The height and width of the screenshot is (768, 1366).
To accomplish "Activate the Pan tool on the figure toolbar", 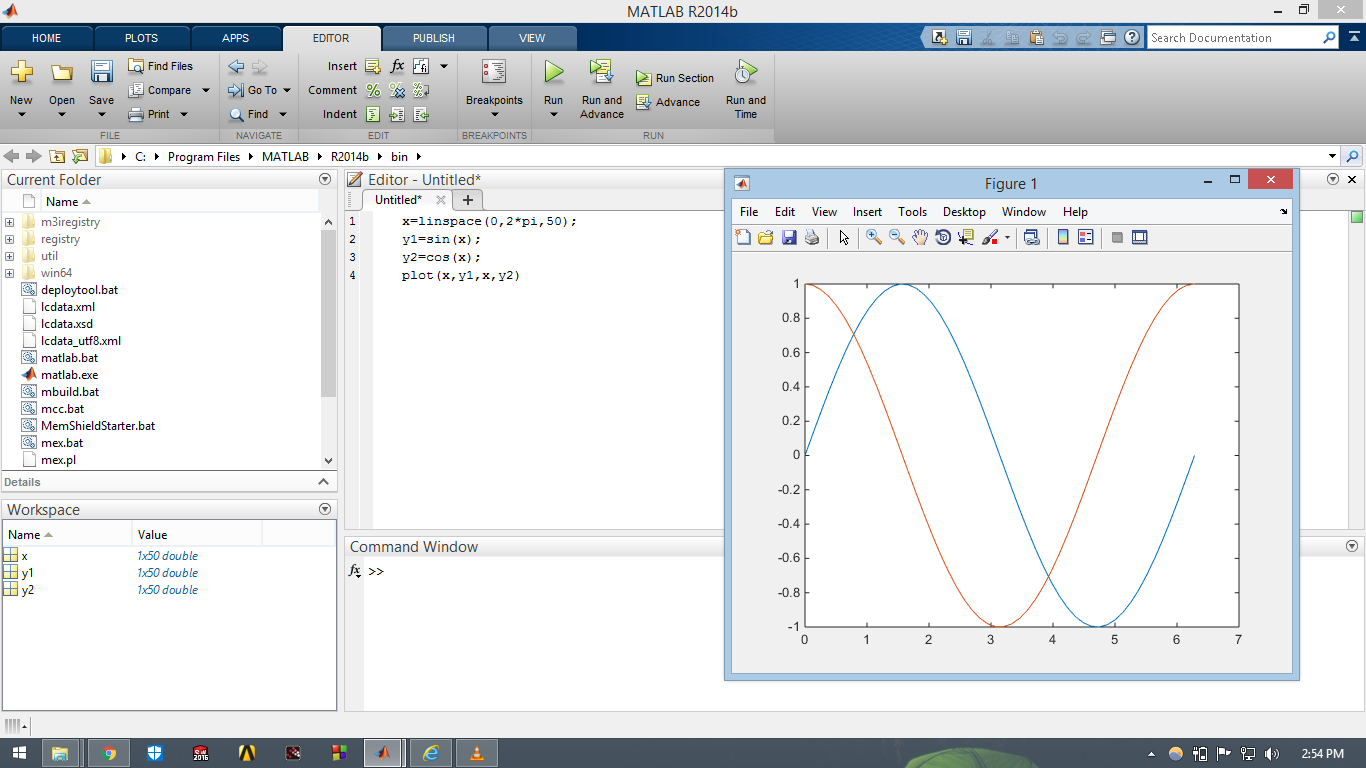I will click(919, 237).
